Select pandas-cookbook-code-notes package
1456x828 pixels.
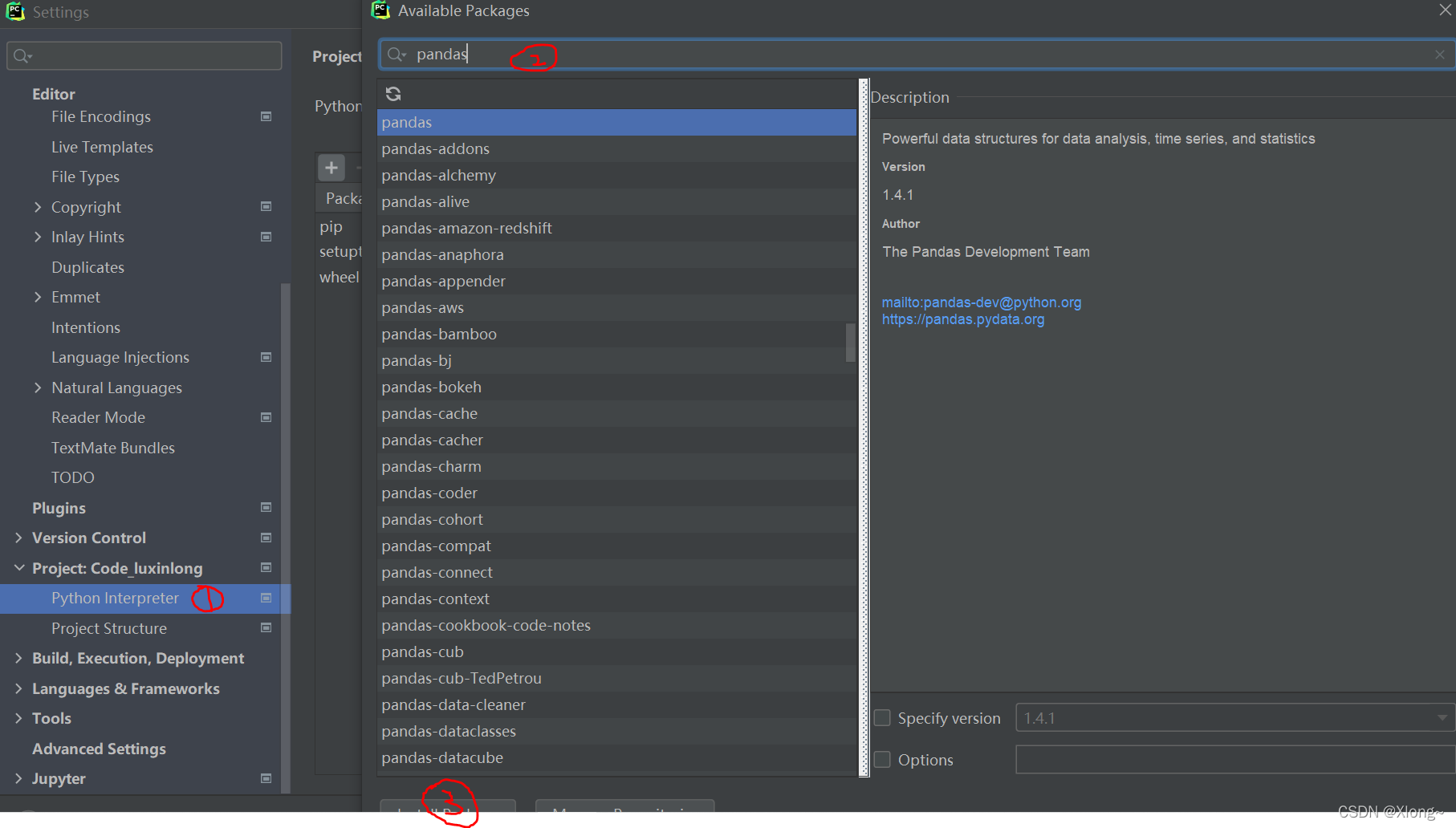click(x=616, y=625)
